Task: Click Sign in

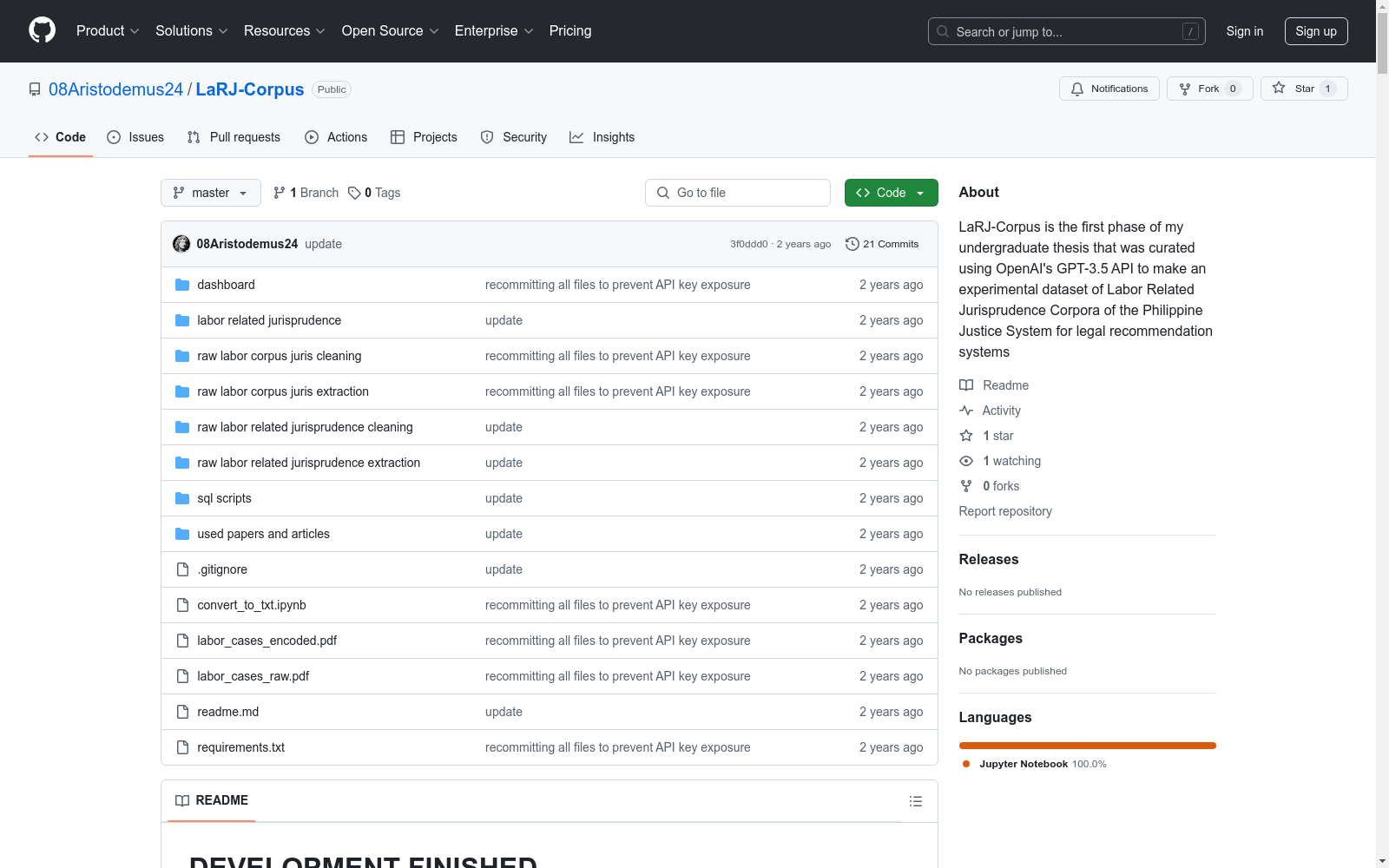Action: pyautogui.click(x=1245, y=31)
